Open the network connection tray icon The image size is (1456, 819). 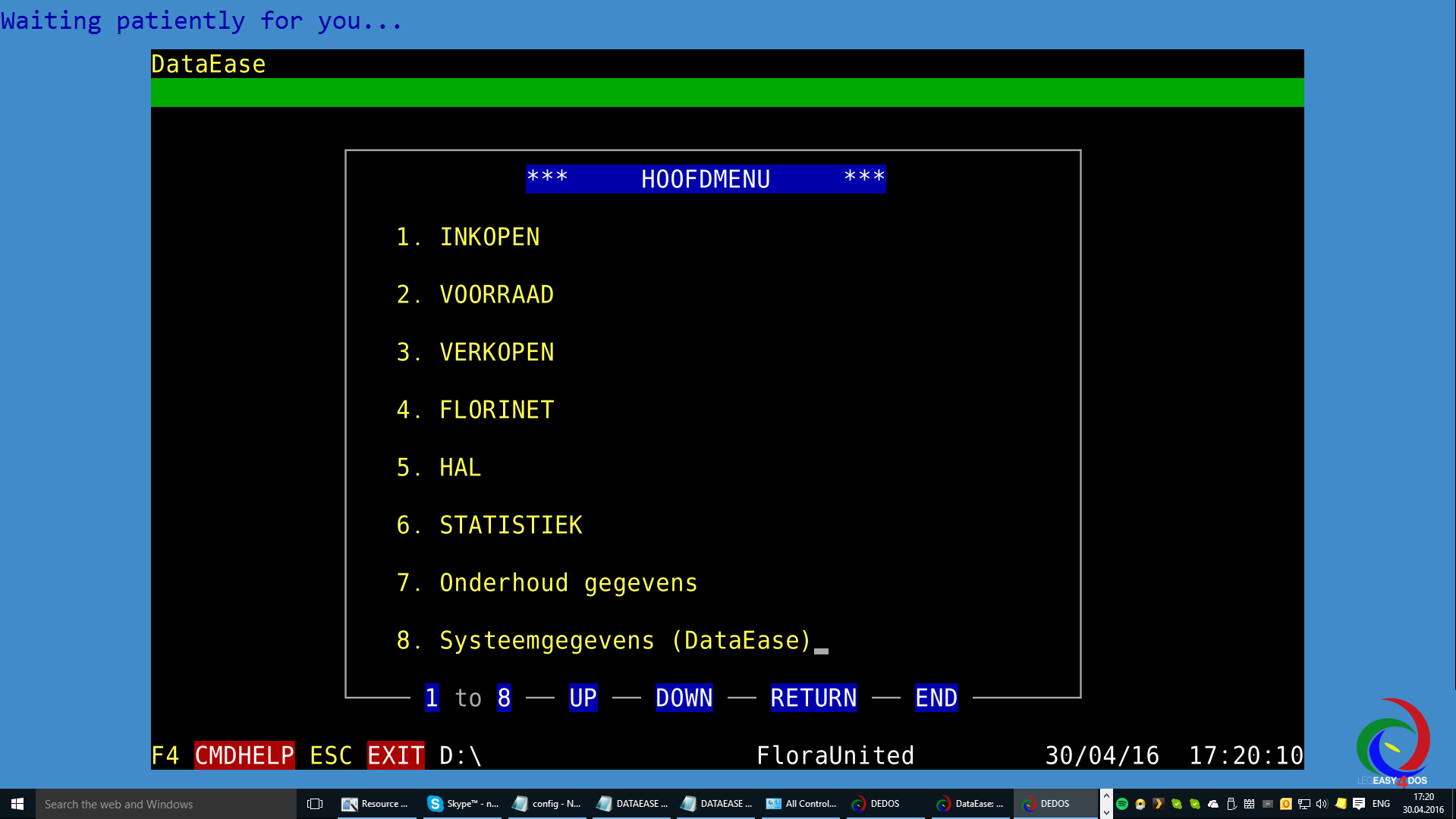click(1304, 804)
